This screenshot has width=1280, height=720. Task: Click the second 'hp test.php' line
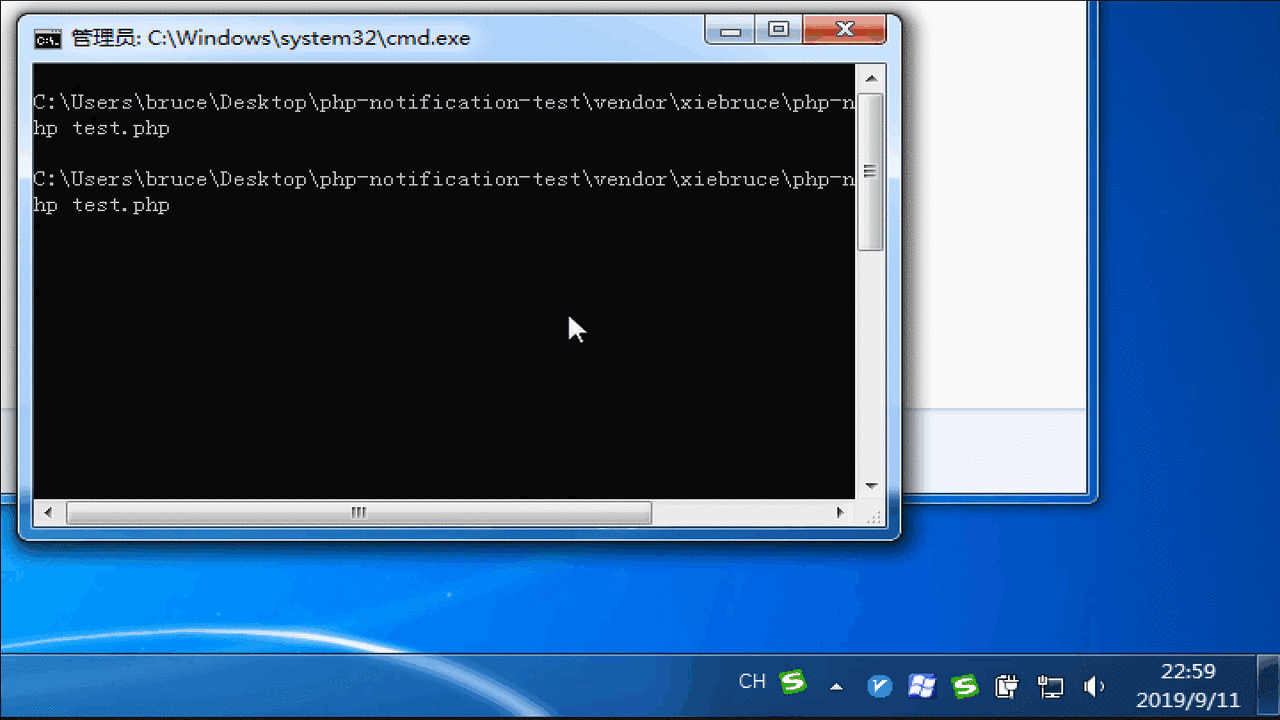click(x=101, y=205)
